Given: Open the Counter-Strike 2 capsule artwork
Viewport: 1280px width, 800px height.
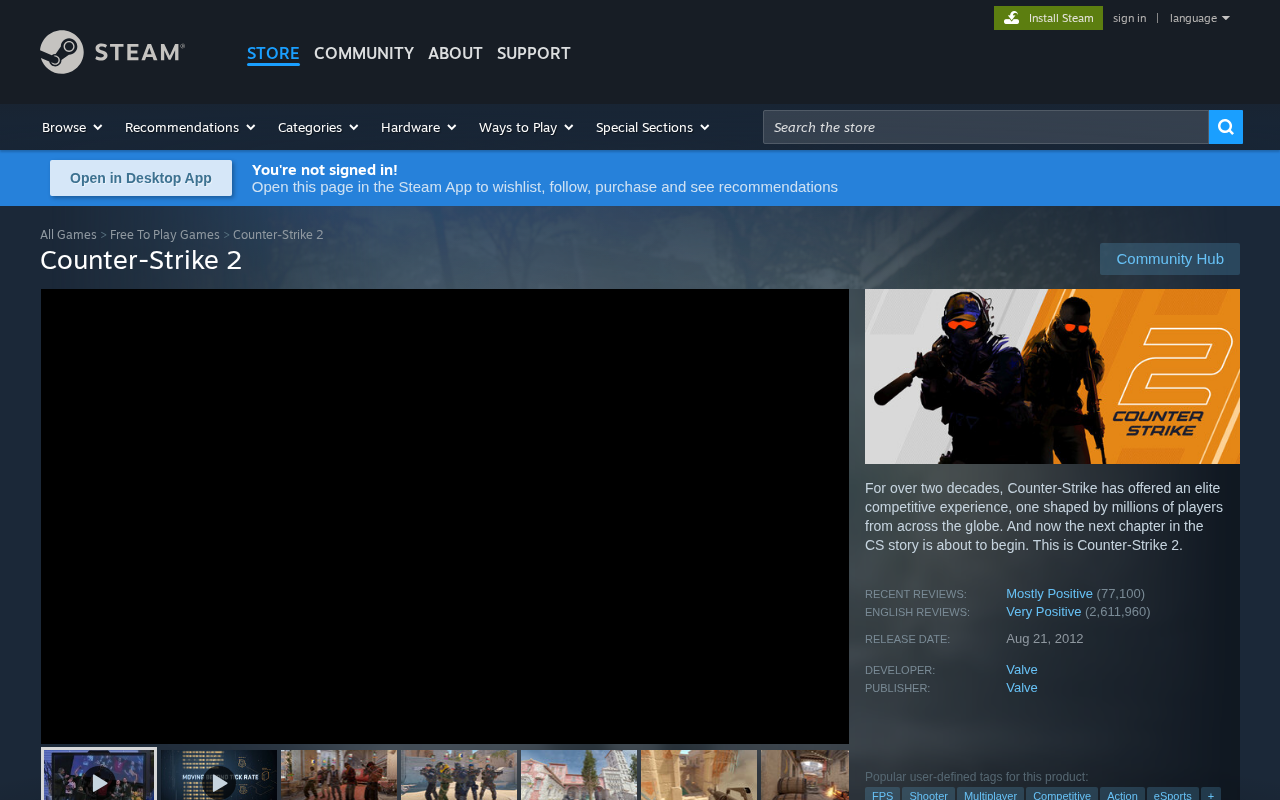Looking at the screenshot, I should coord(1052,376).
